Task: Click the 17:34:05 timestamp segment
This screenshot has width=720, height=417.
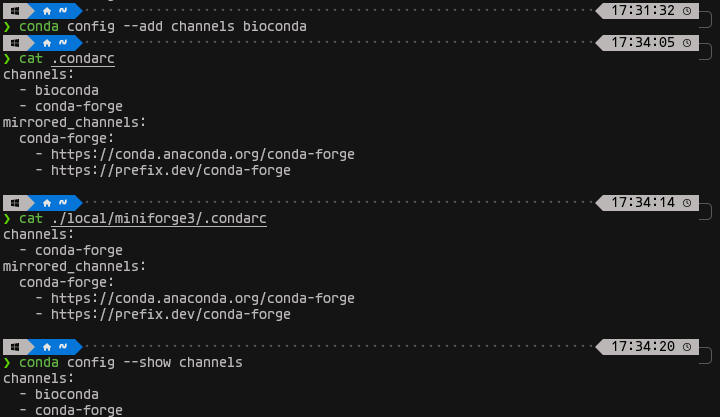Action: (643, 42)
